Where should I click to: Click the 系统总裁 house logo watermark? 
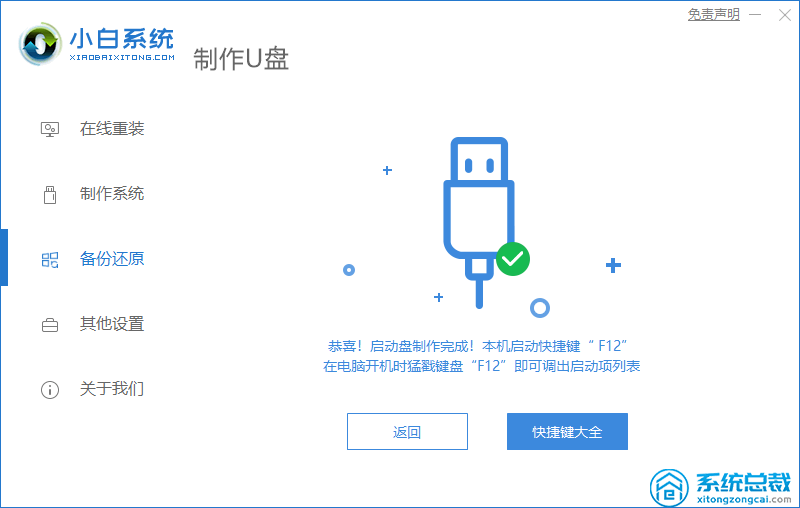(669, 487)
